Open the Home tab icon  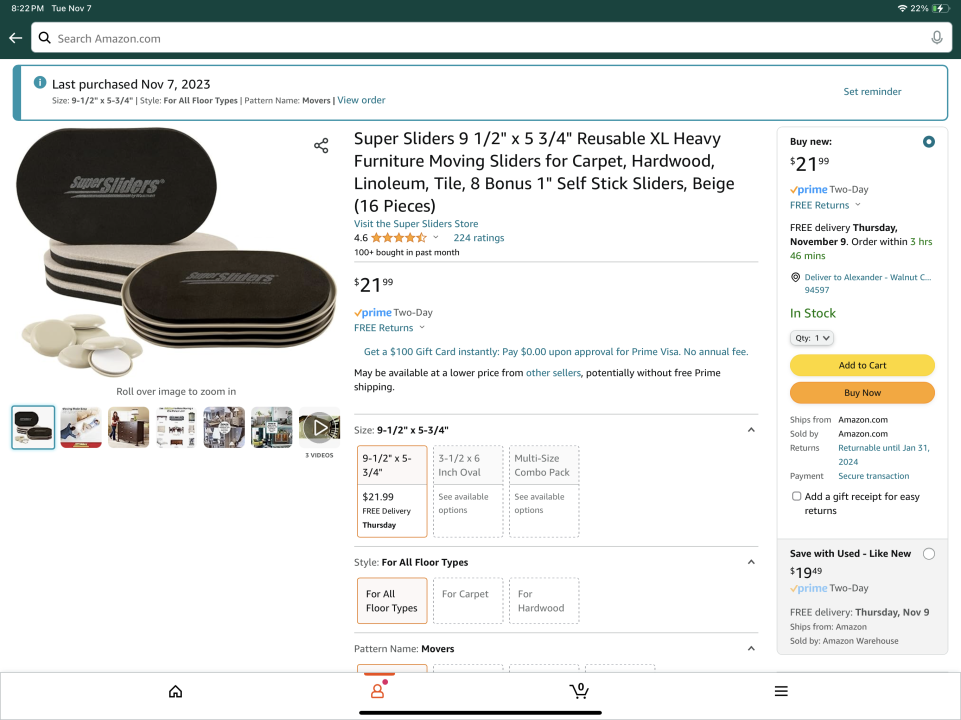176,691
